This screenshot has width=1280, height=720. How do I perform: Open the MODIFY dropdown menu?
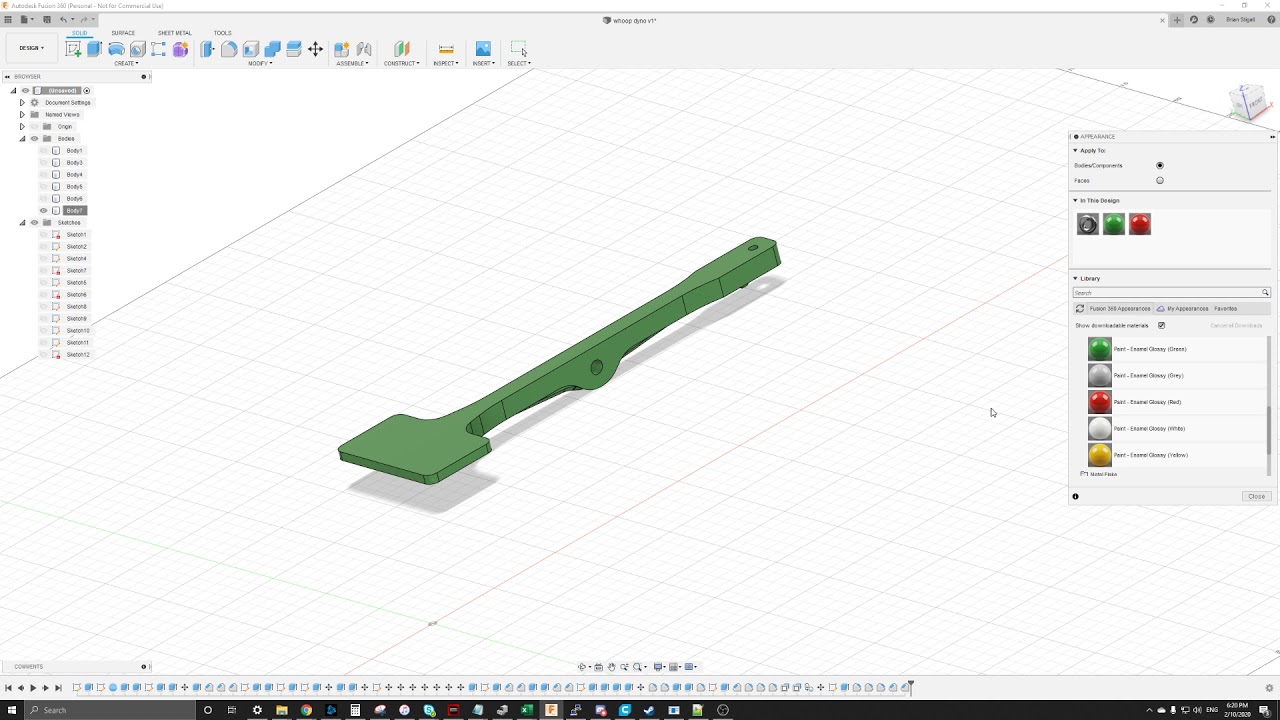[x=260, y=63]
